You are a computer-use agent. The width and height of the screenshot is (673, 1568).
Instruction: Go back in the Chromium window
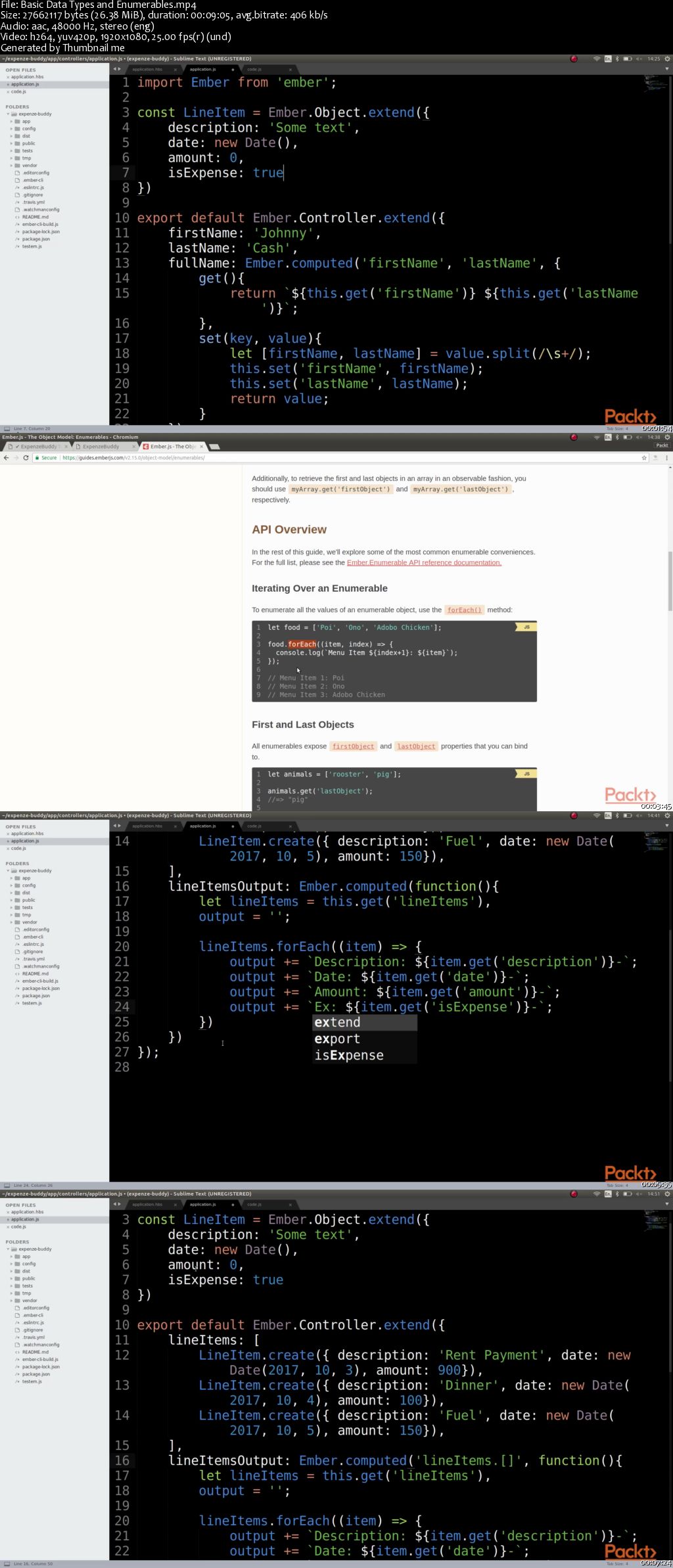[x=6, y=458]
